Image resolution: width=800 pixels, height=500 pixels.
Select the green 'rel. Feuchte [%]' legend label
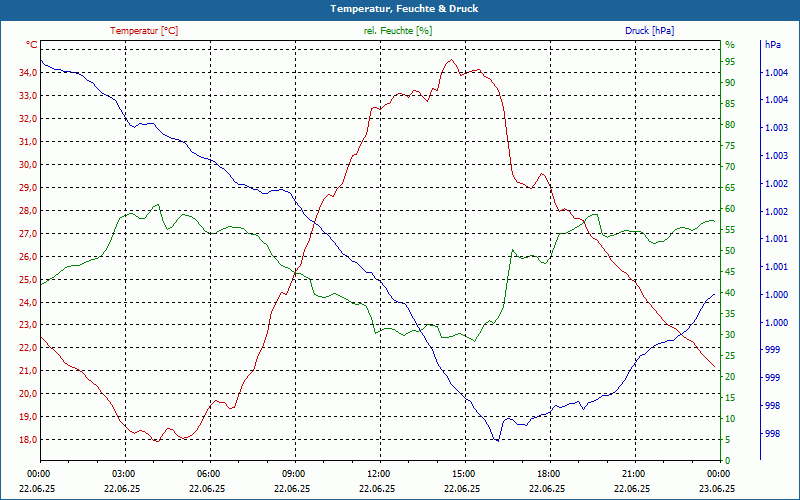(x=398, y=31)
